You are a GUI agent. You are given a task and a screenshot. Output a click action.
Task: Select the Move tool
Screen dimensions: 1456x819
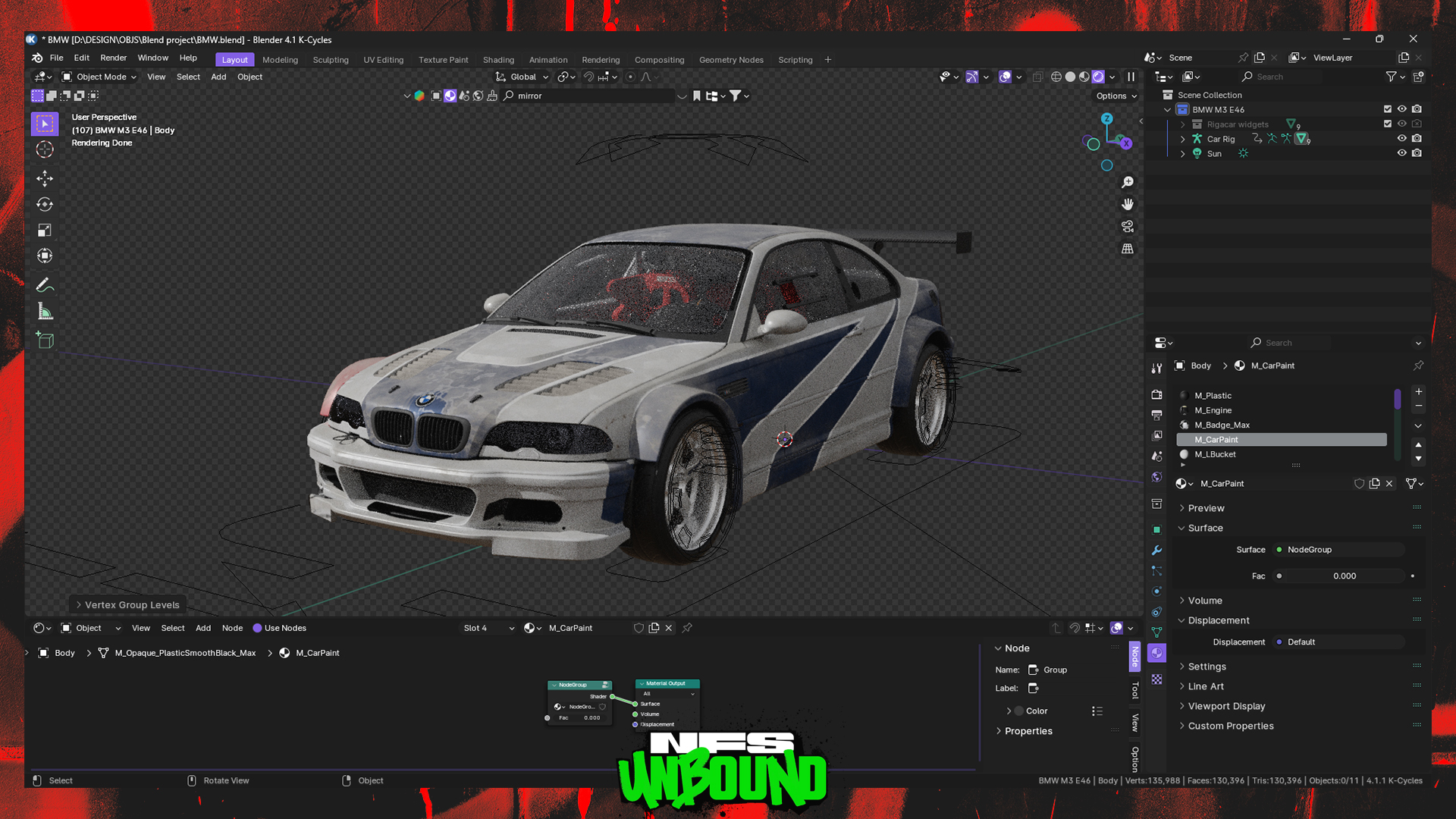45,178
